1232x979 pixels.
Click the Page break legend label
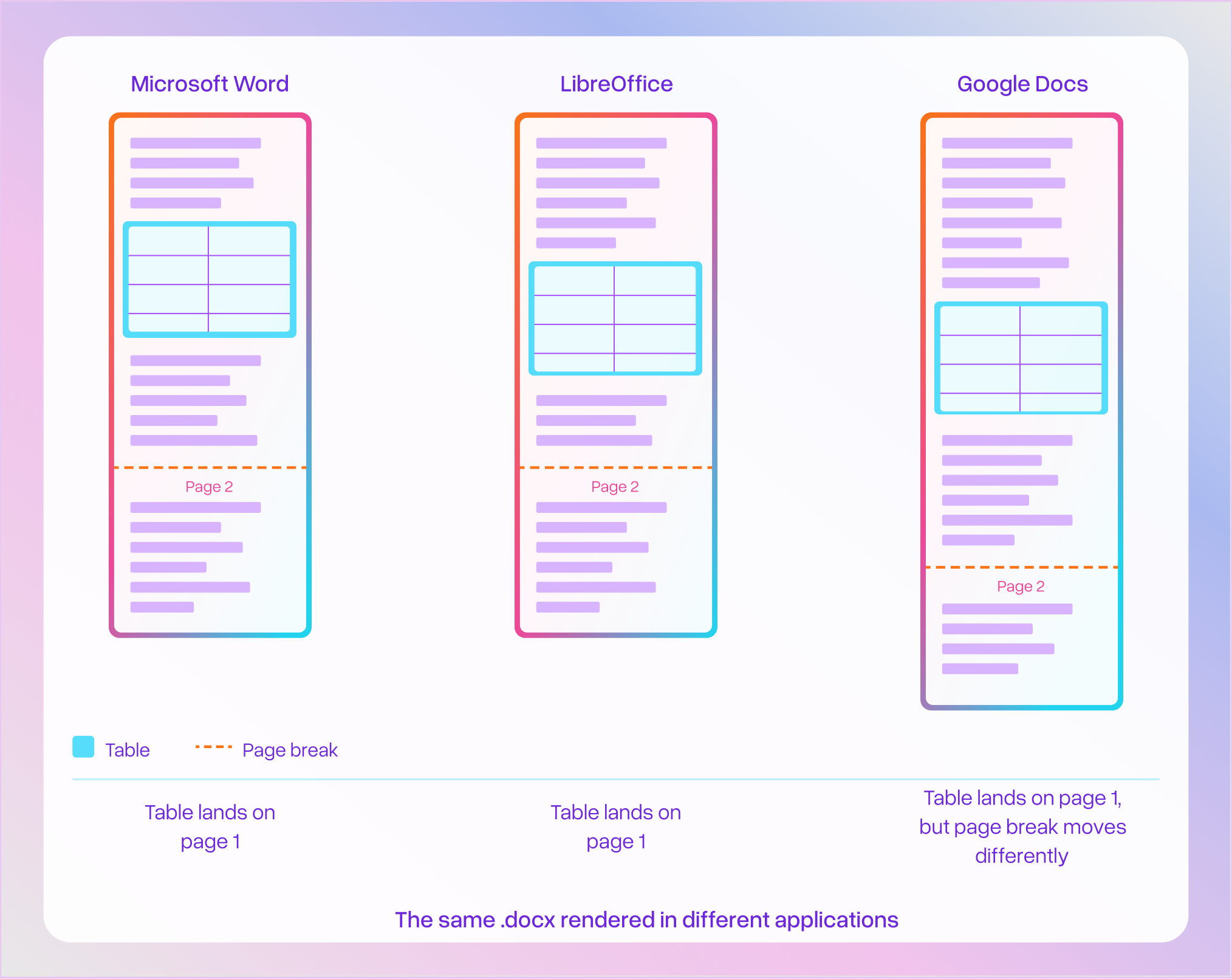tap(290, 750)
